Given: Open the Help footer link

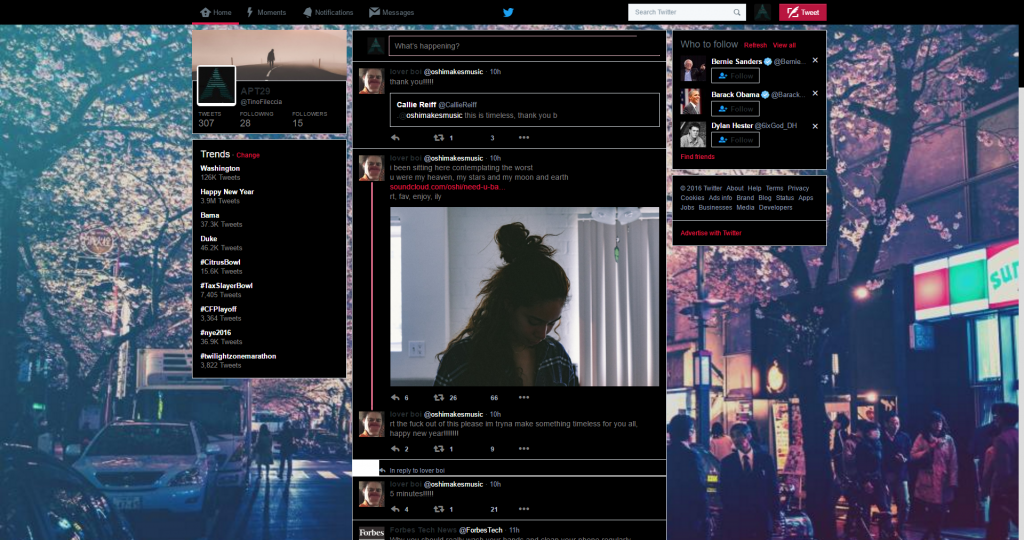Looking at the screenshot, I should [754, 188].
